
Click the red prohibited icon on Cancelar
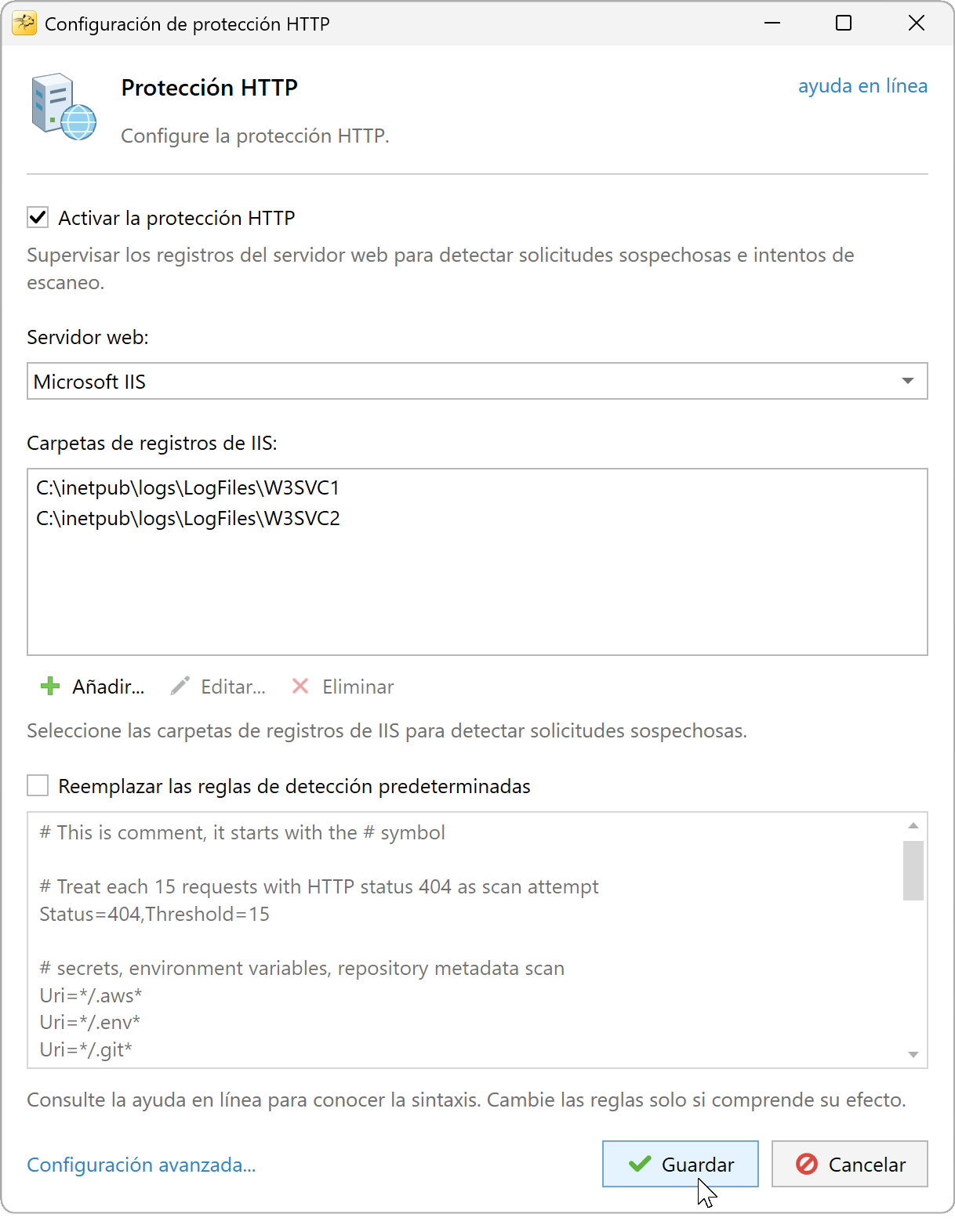[x=807, y=1164]
